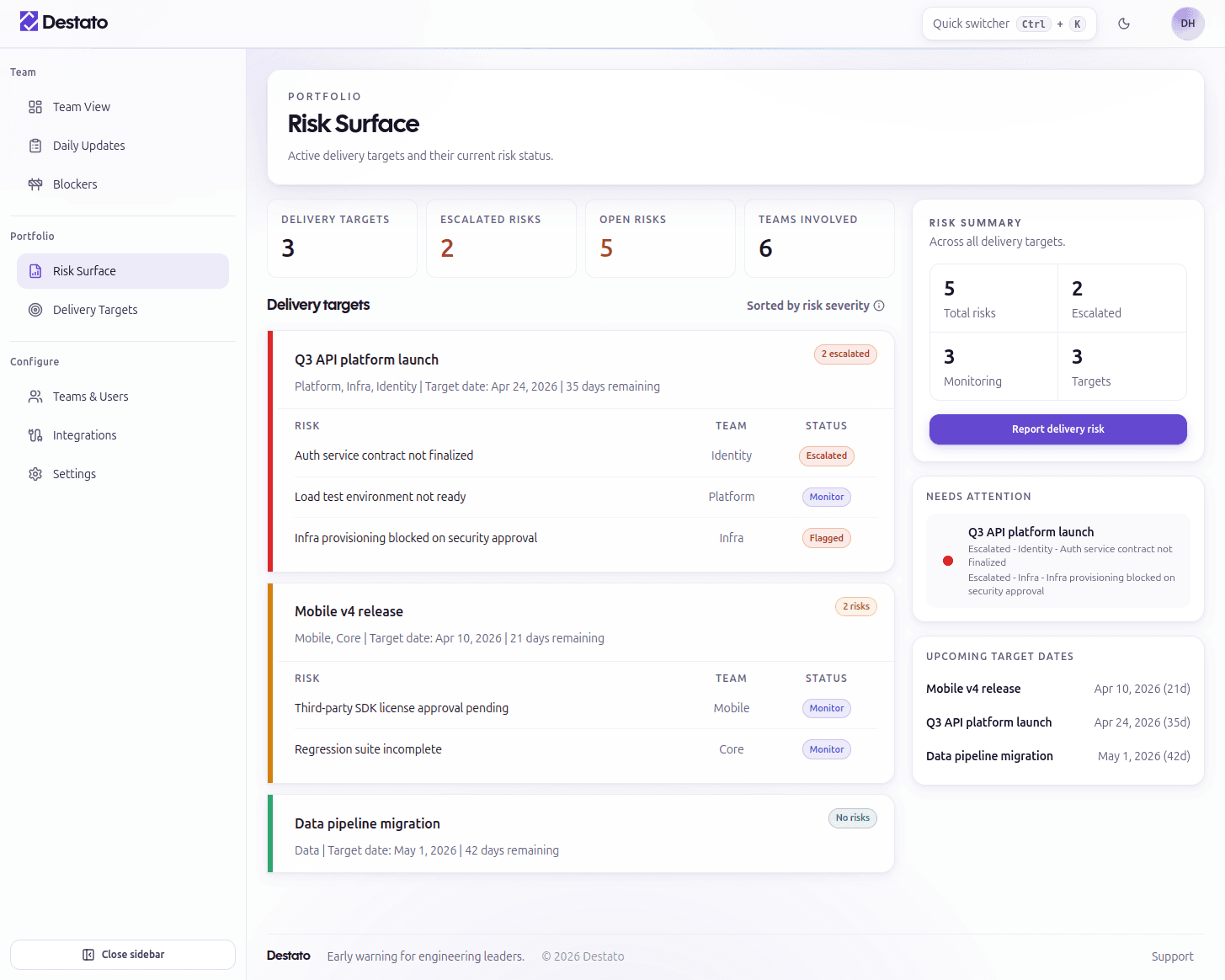
Task: Open the Support link in footer
Action: point(1172,956)
